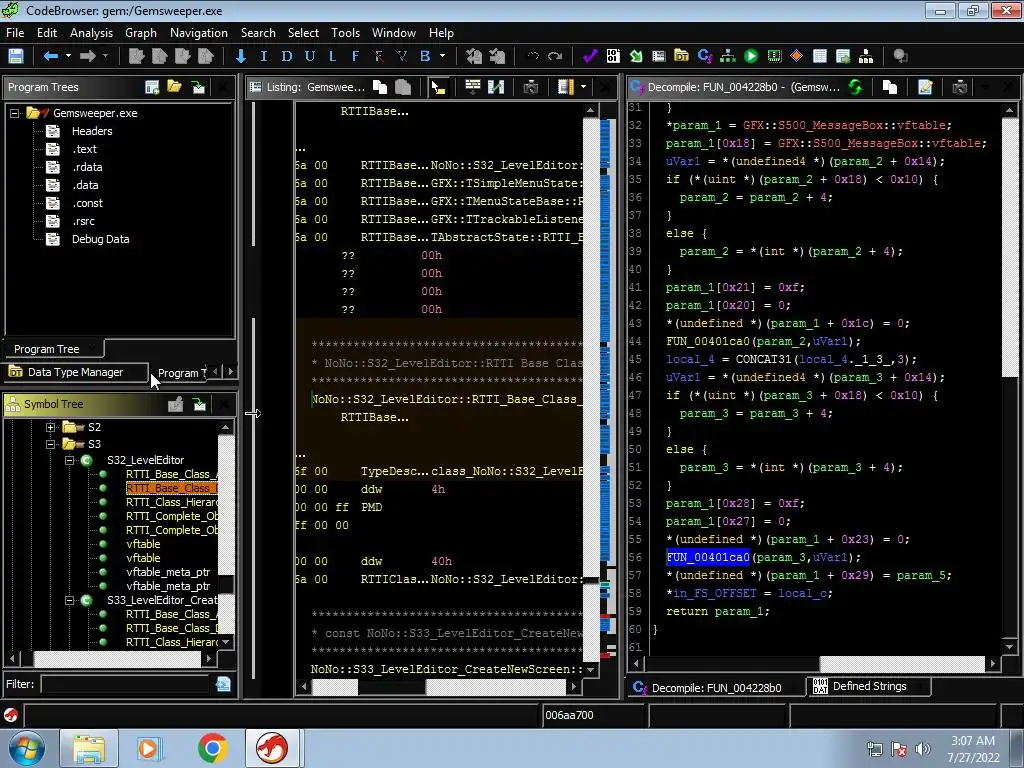The width and height of the screenshot is (1024, 768).
Task: Click the green play script manager icon
Action: (751, 56)
